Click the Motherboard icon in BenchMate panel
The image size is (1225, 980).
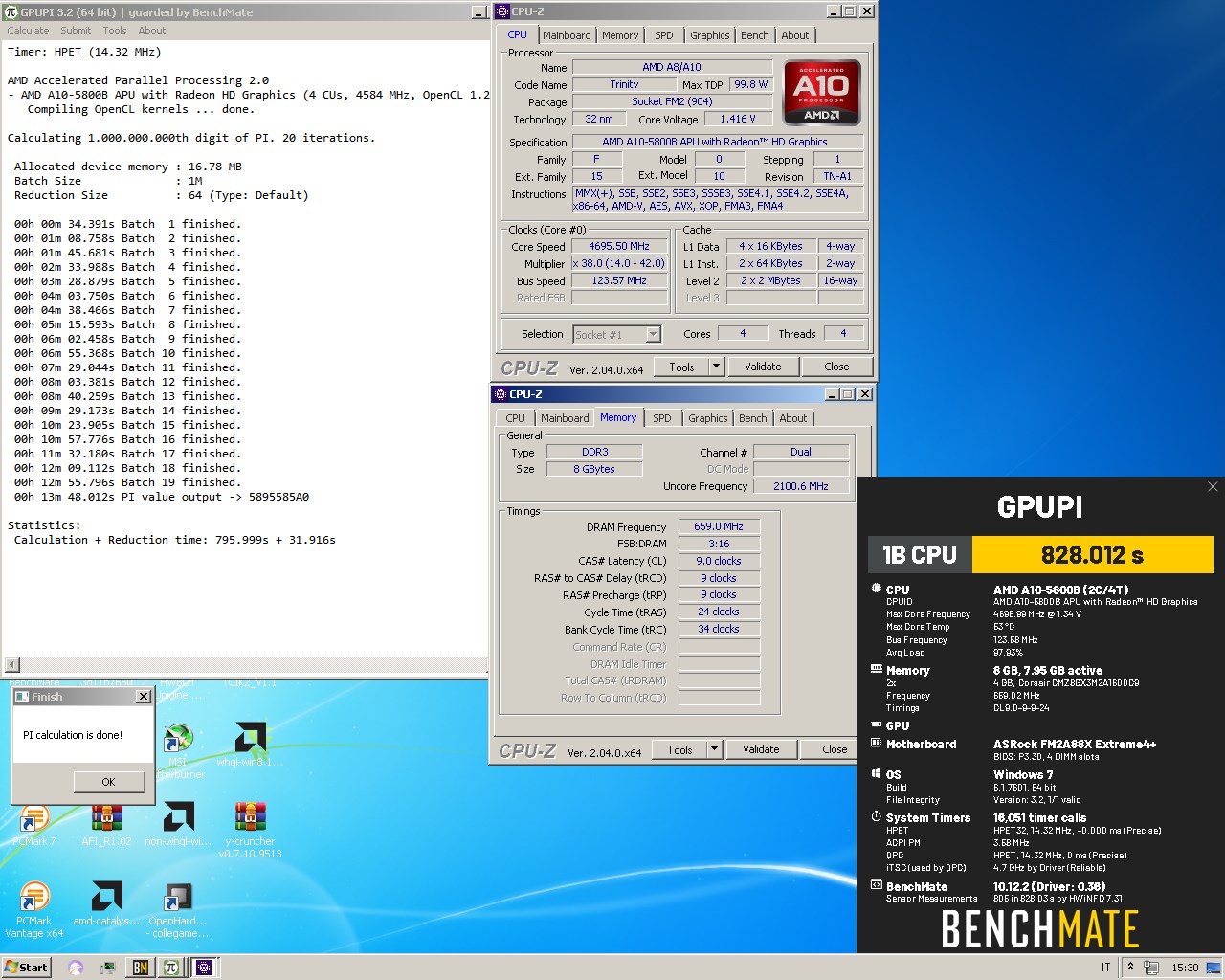pos(876,743)
